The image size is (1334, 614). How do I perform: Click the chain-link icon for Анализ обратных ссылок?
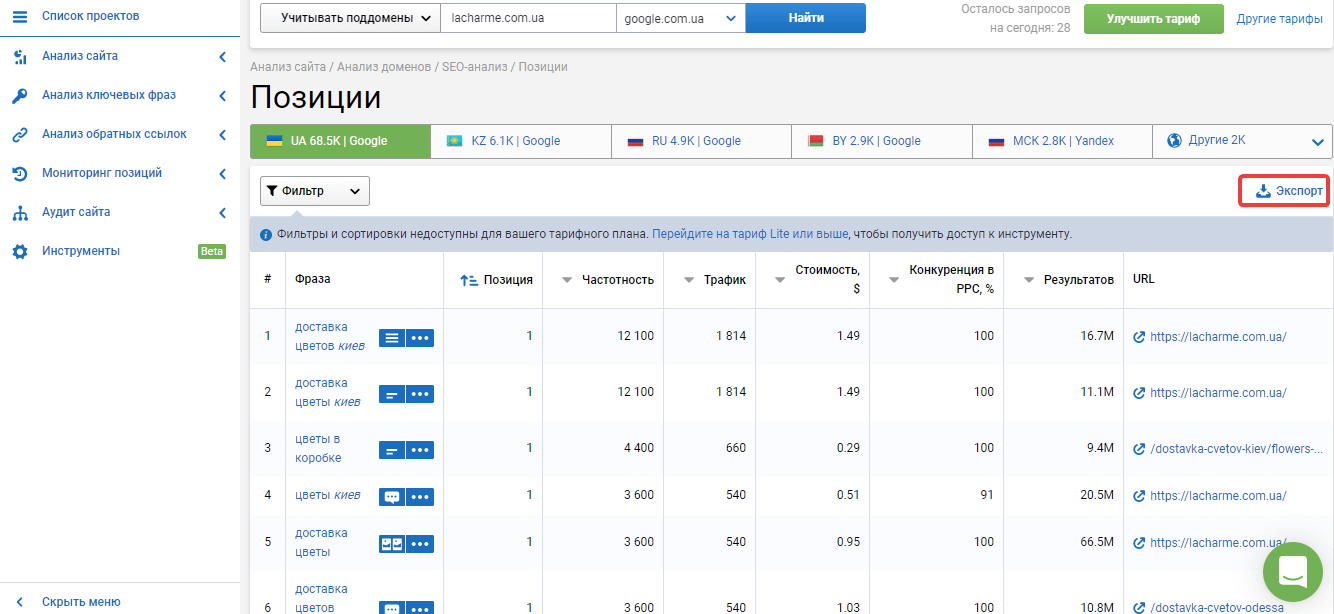pos(20,134)
